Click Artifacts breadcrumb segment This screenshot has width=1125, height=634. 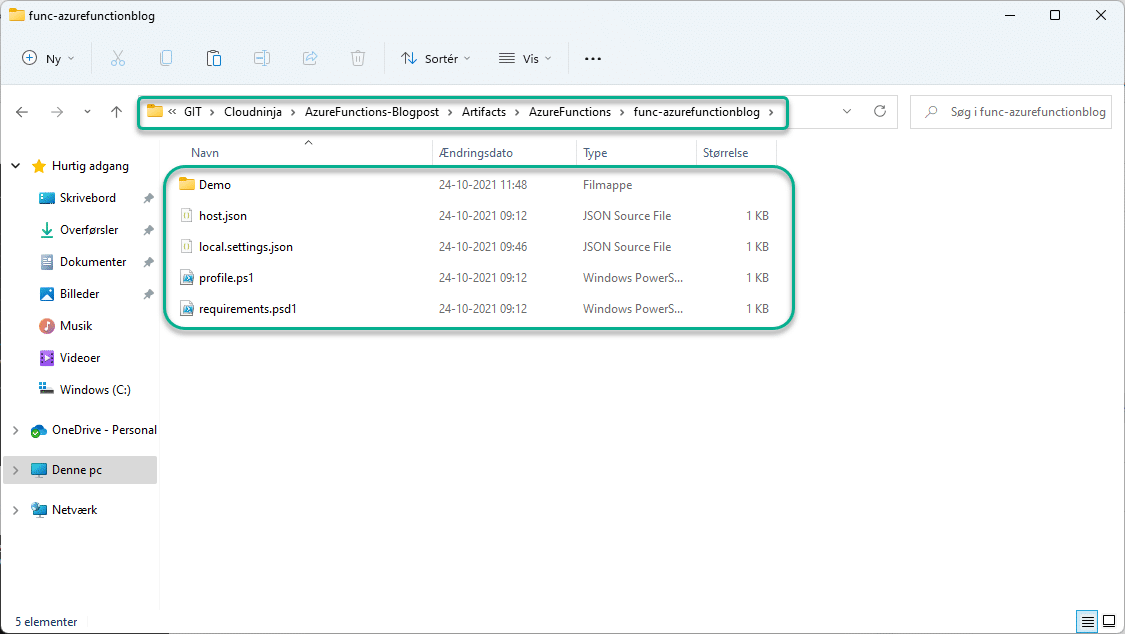click(484, 112)
